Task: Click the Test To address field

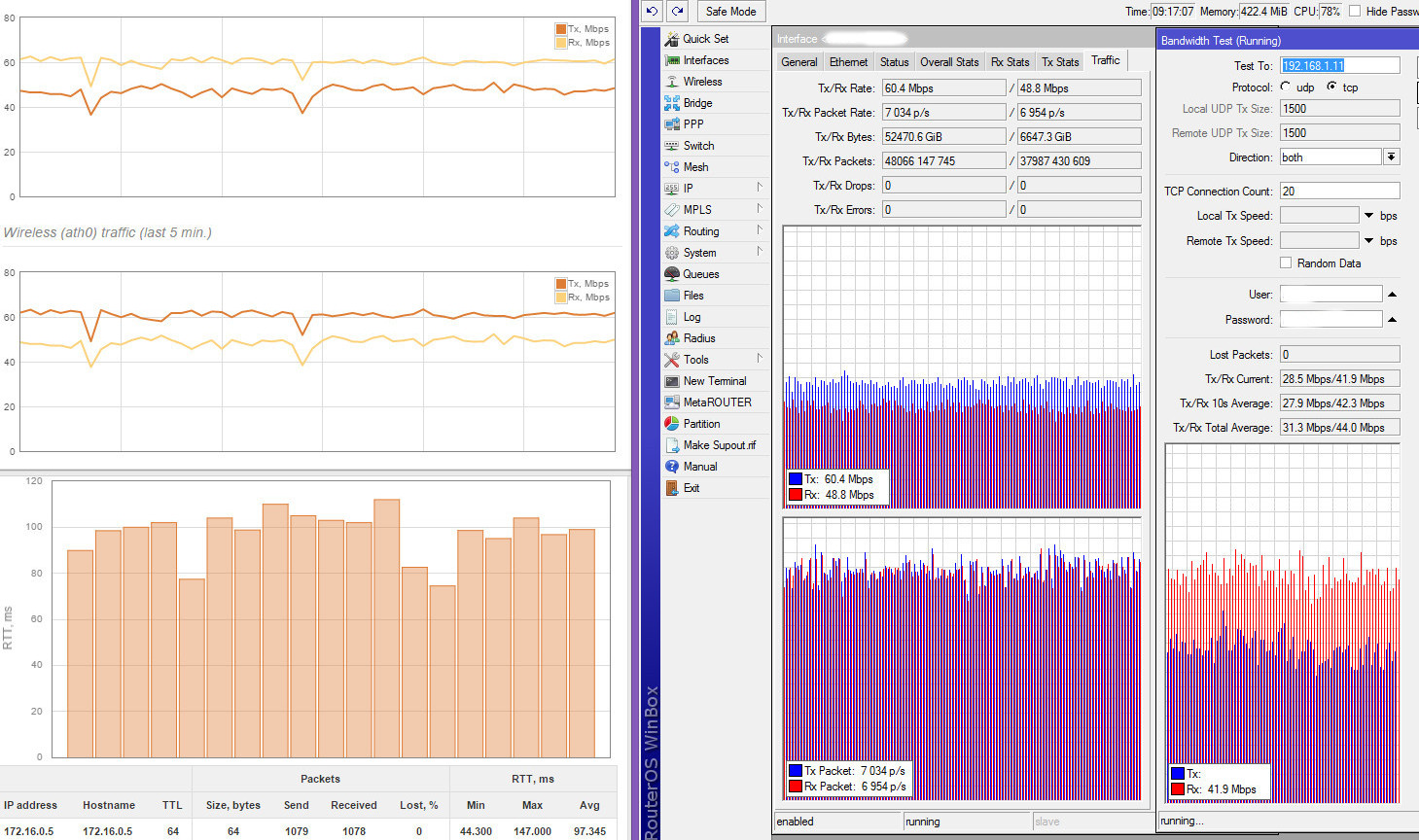Action: [1339, 66]
